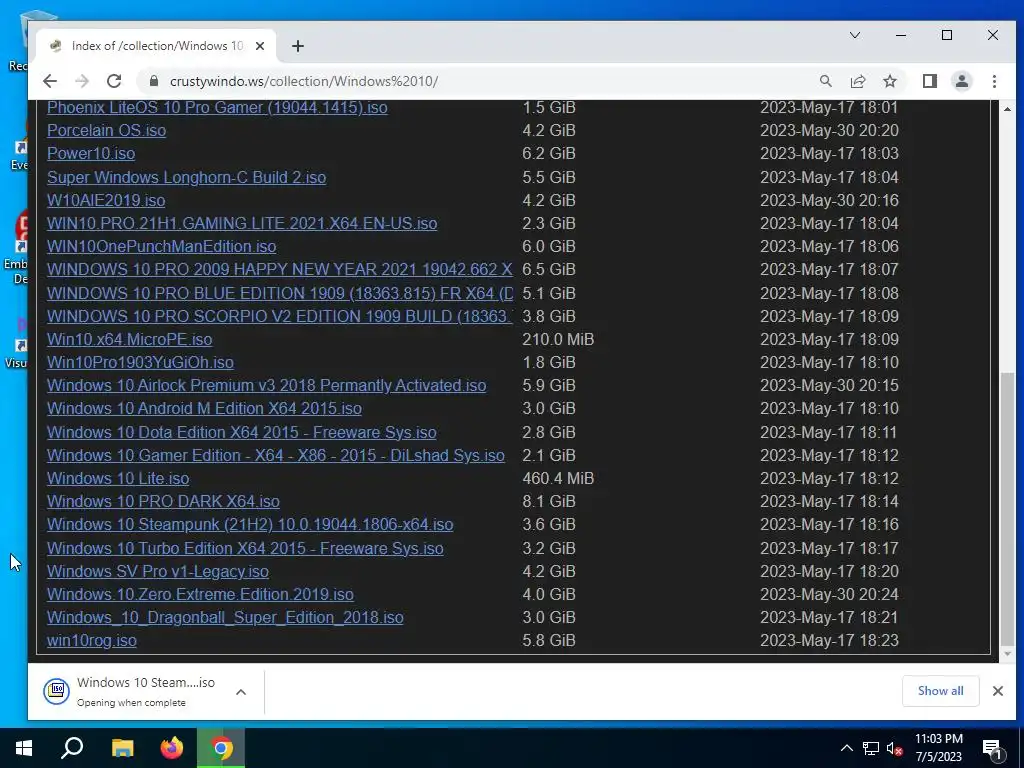1024x768 pixels.
Task: Open the page zoom magnifier icon
Action: coord(825,81)
